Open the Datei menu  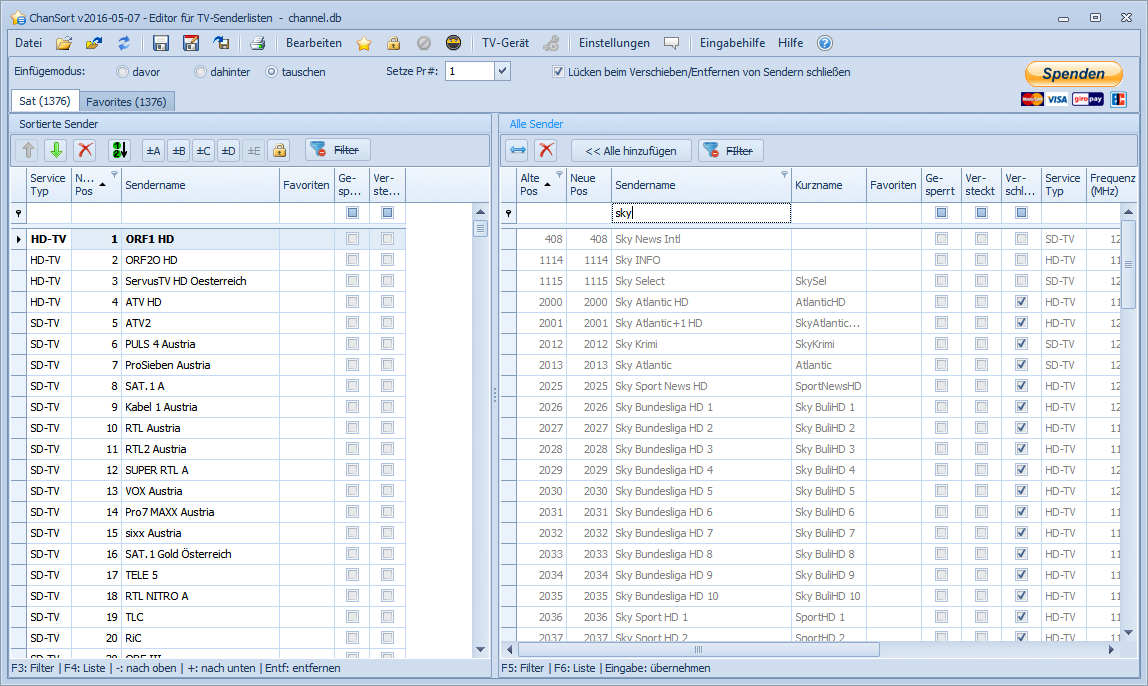pos(29,43)
